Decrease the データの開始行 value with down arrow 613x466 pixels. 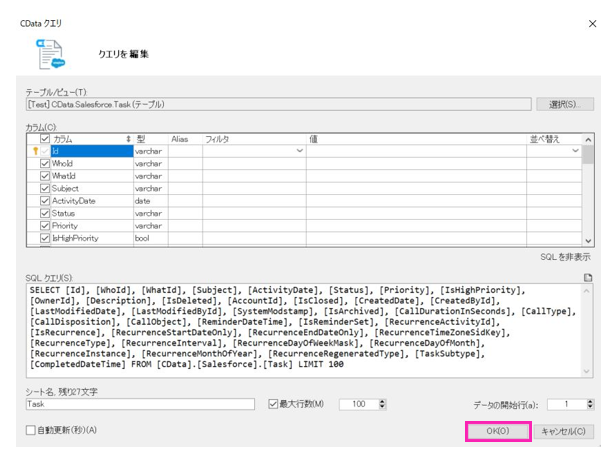coord(590,407)
